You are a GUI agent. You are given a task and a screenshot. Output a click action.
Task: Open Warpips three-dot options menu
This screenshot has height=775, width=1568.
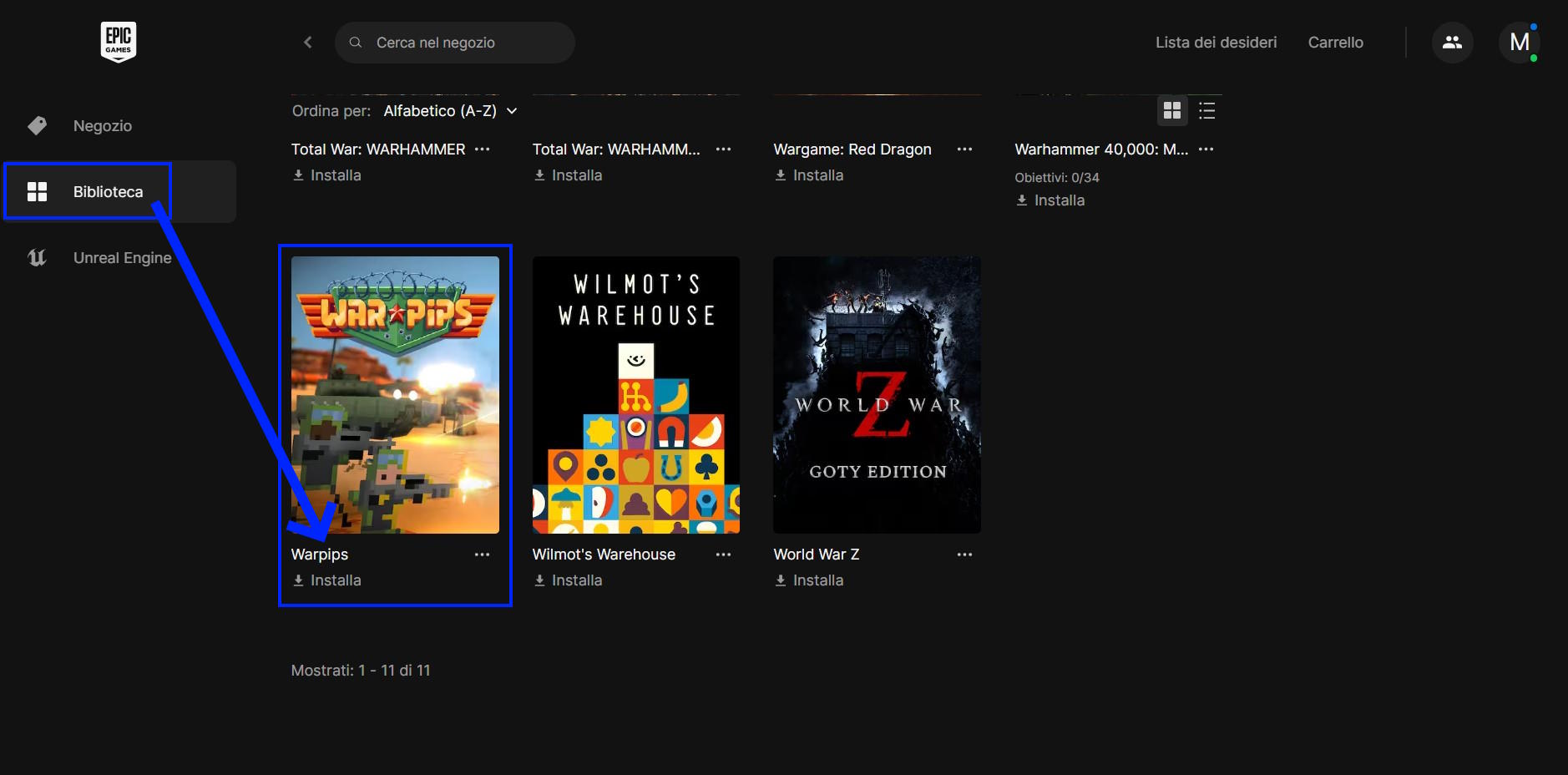point(482,555)
